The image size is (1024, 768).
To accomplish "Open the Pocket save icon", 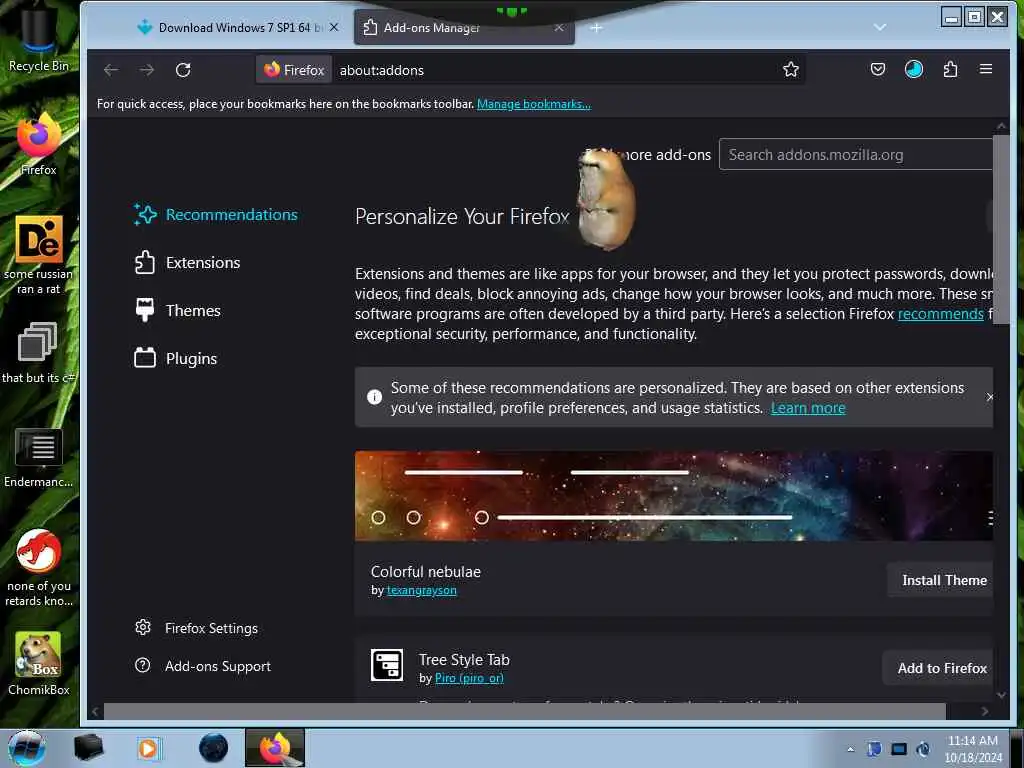I will (x=878, y=69).
